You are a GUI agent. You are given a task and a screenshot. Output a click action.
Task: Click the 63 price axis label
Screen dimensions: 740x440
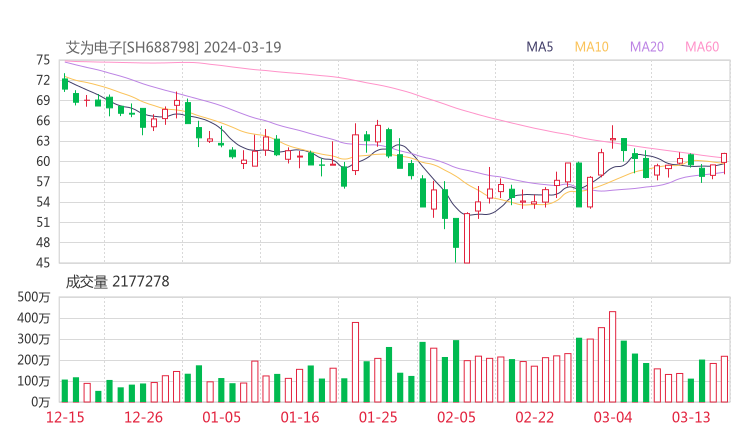coord(43,141)
